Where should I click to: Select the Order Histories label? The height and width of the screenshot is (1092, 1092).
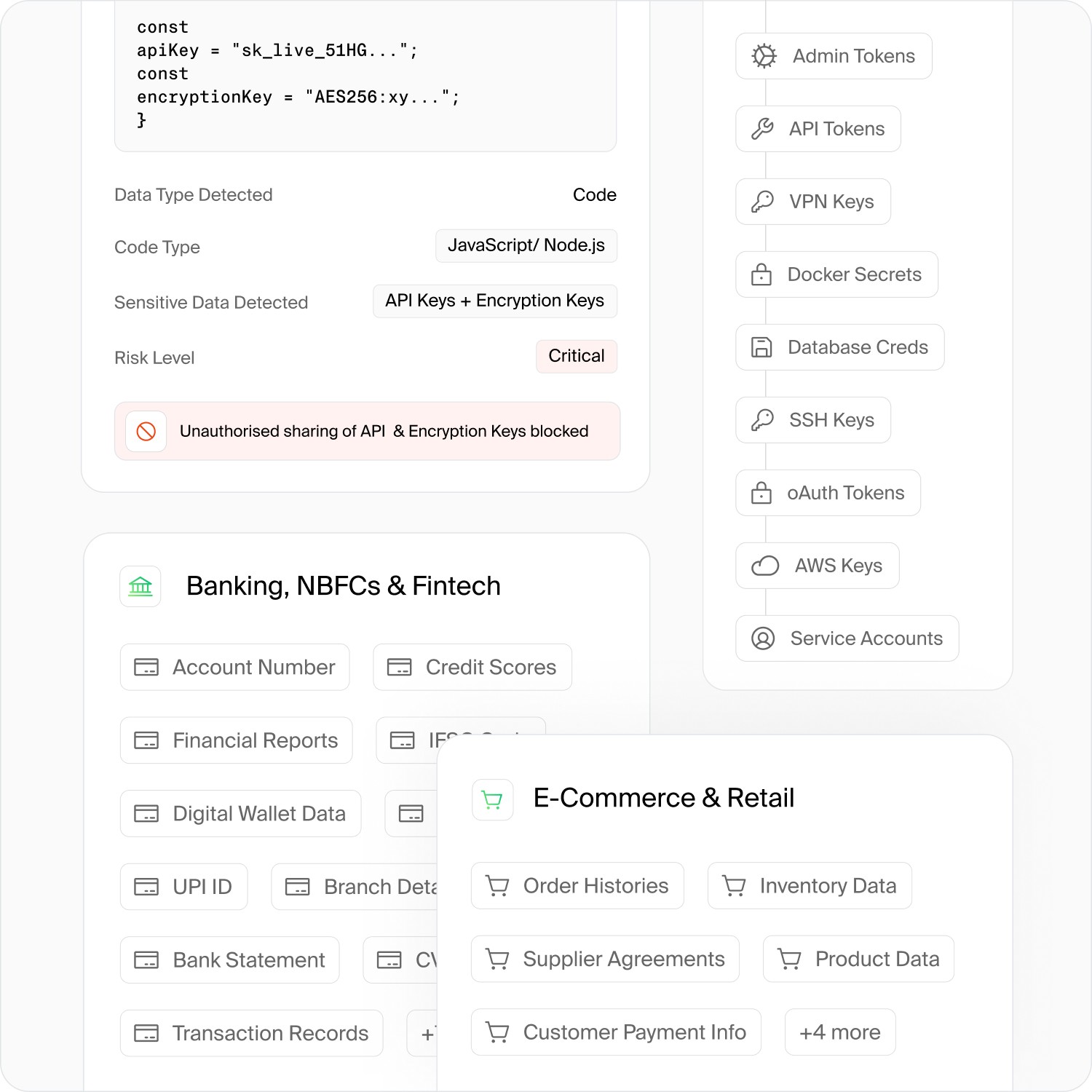click(x=596, y=886)
